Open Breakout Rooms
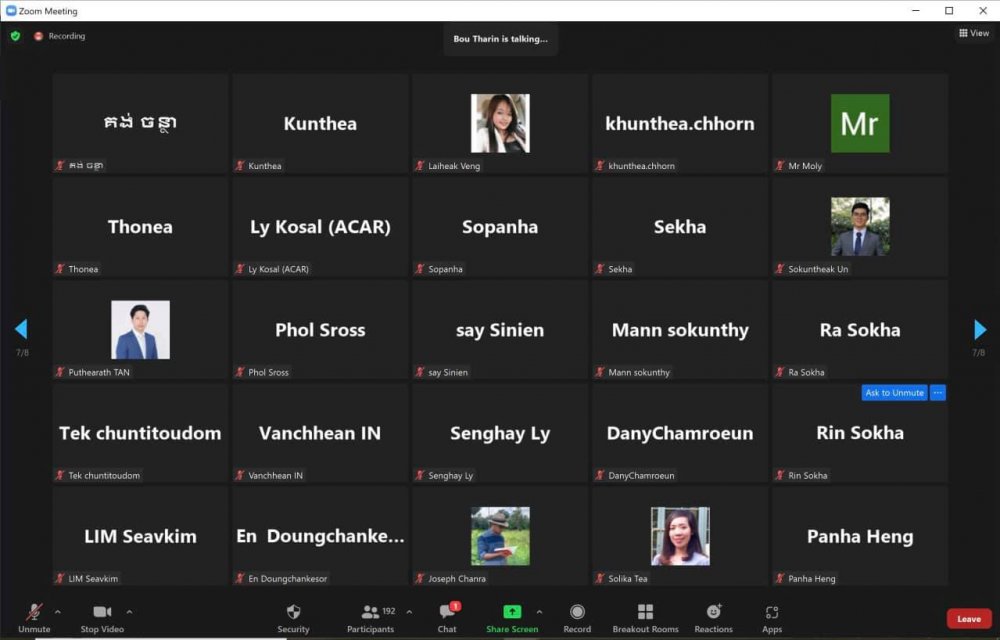This screenshot has width=1000, height=640. [645, 612]
